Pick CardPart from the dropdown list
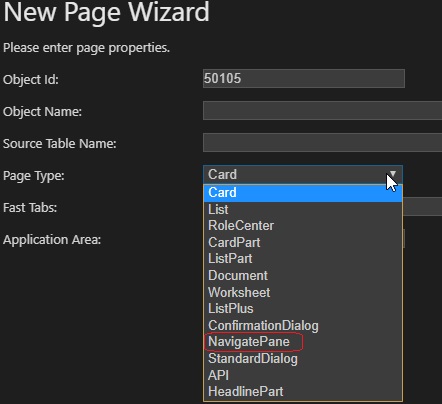 pyautogui.click(x=303, y=242)
